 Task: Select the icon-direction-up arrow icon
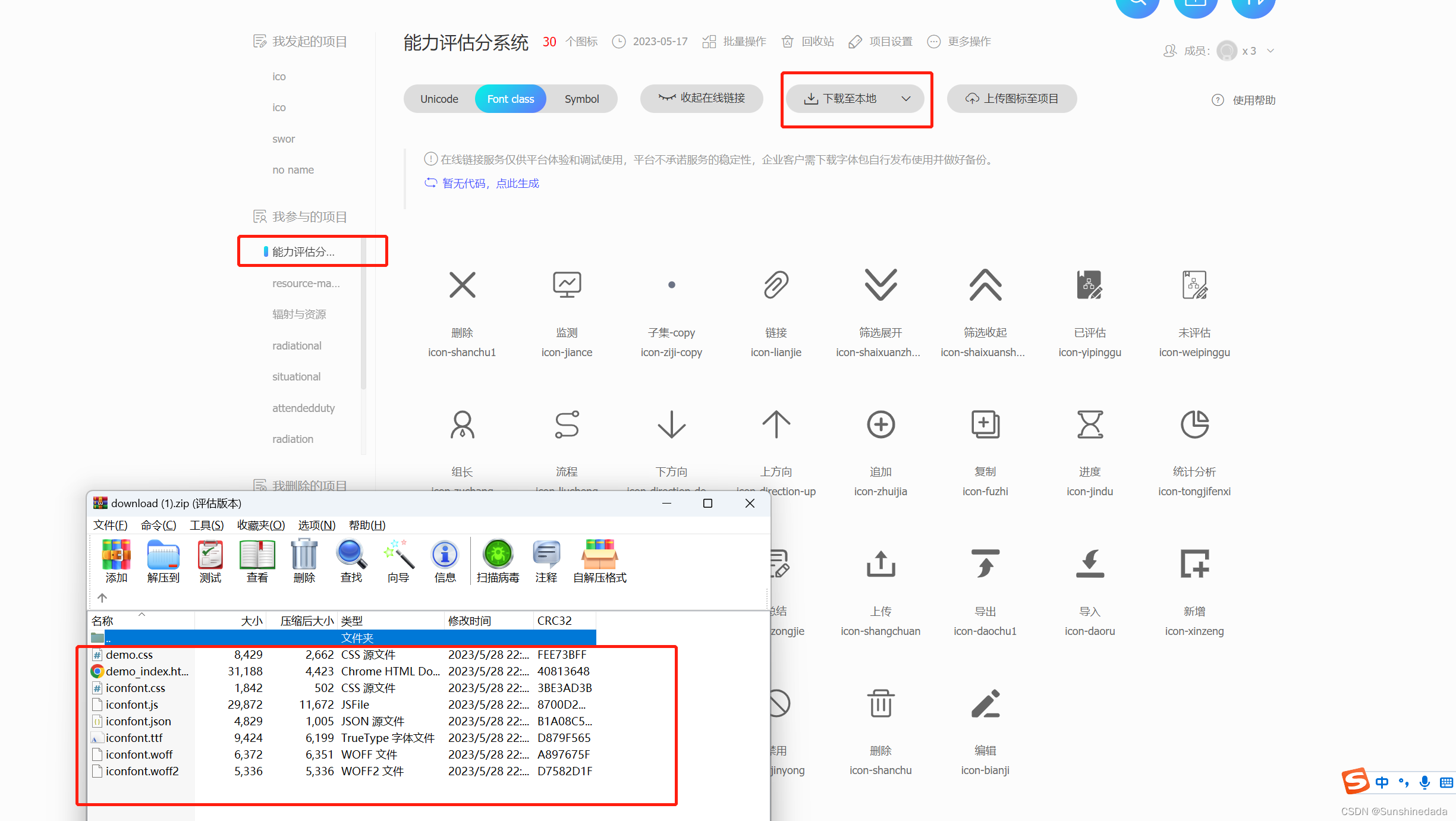coord(776,424)
